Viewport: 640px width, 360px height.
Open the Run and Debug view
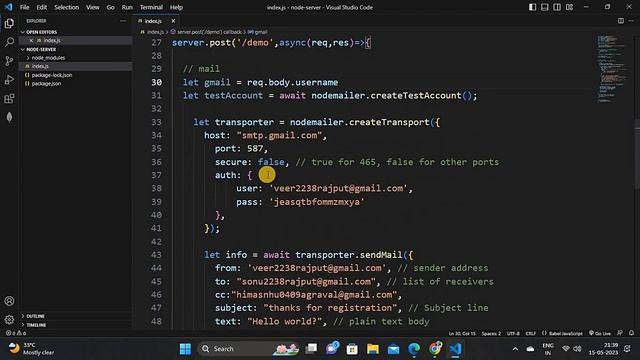9,80
